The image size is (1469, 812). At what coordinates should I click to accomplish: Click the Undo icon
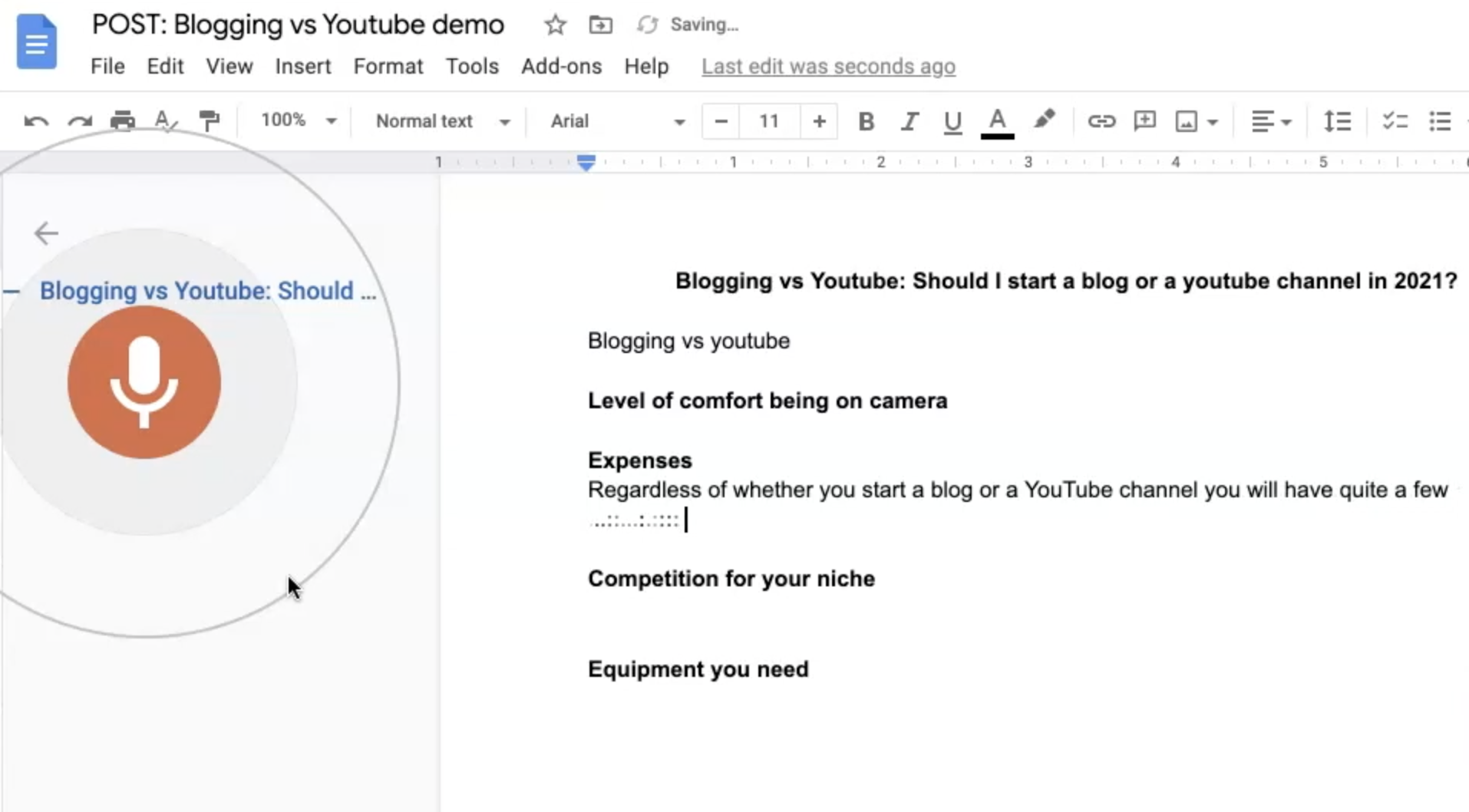[36, 121]
